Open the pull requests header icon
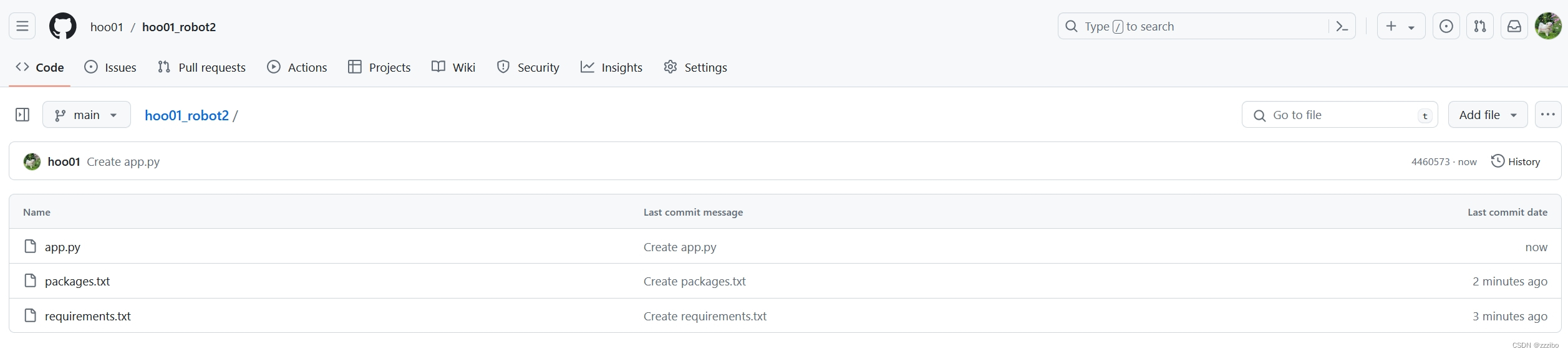This screenshot has width=1568, height=354. click(1479, 26)
